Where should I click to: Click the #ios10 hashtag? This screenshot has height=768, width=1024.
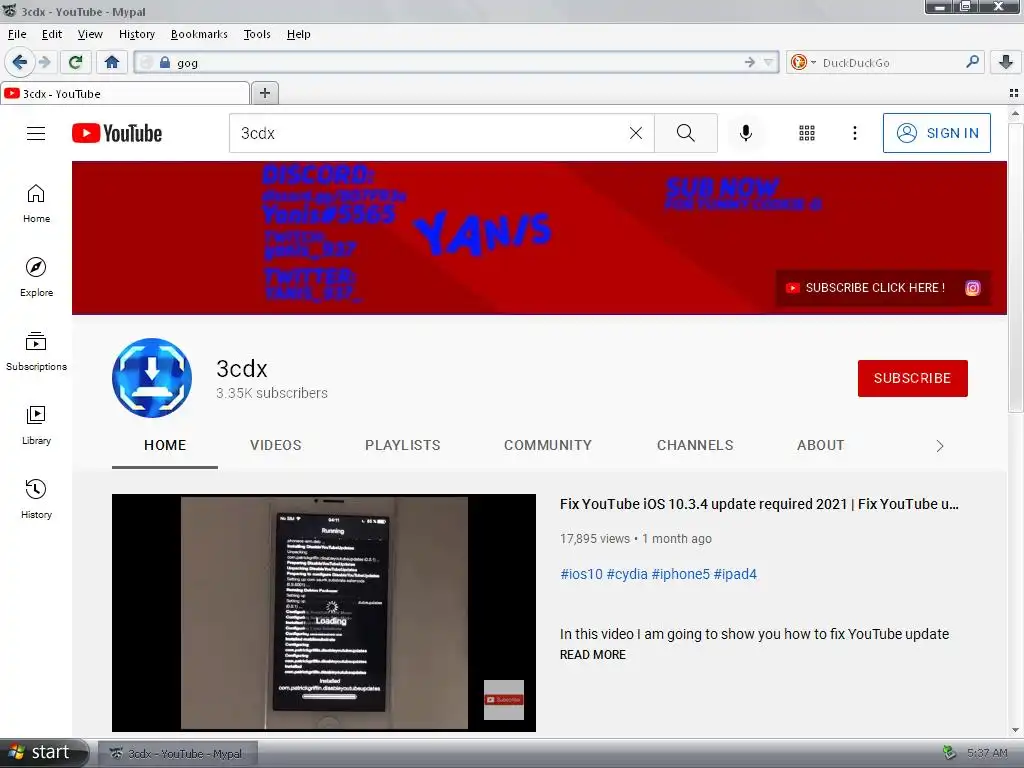pyautogui.click(x=581, y=574)
